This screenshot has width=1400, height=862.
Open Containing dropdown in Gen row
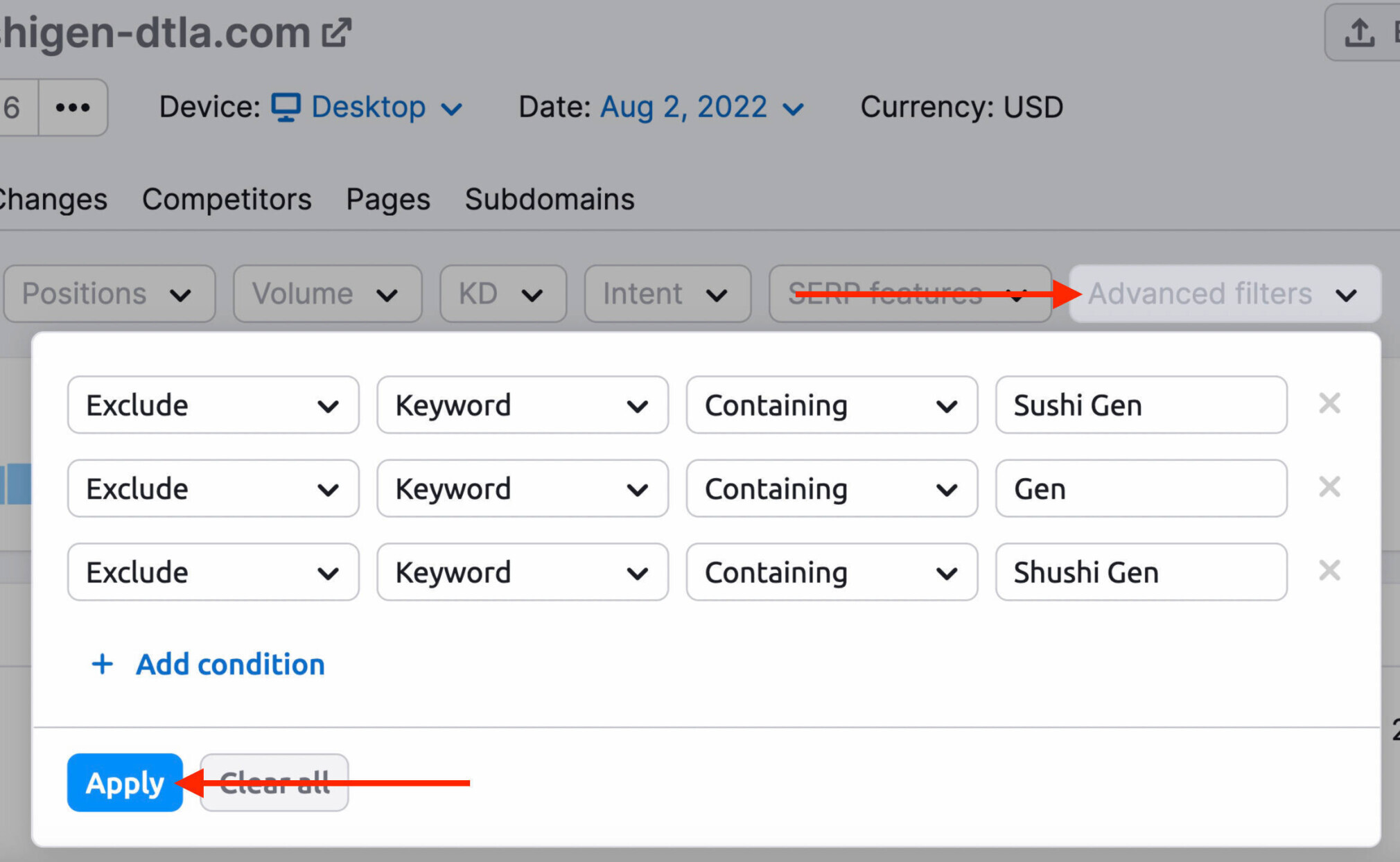point(832,489)
